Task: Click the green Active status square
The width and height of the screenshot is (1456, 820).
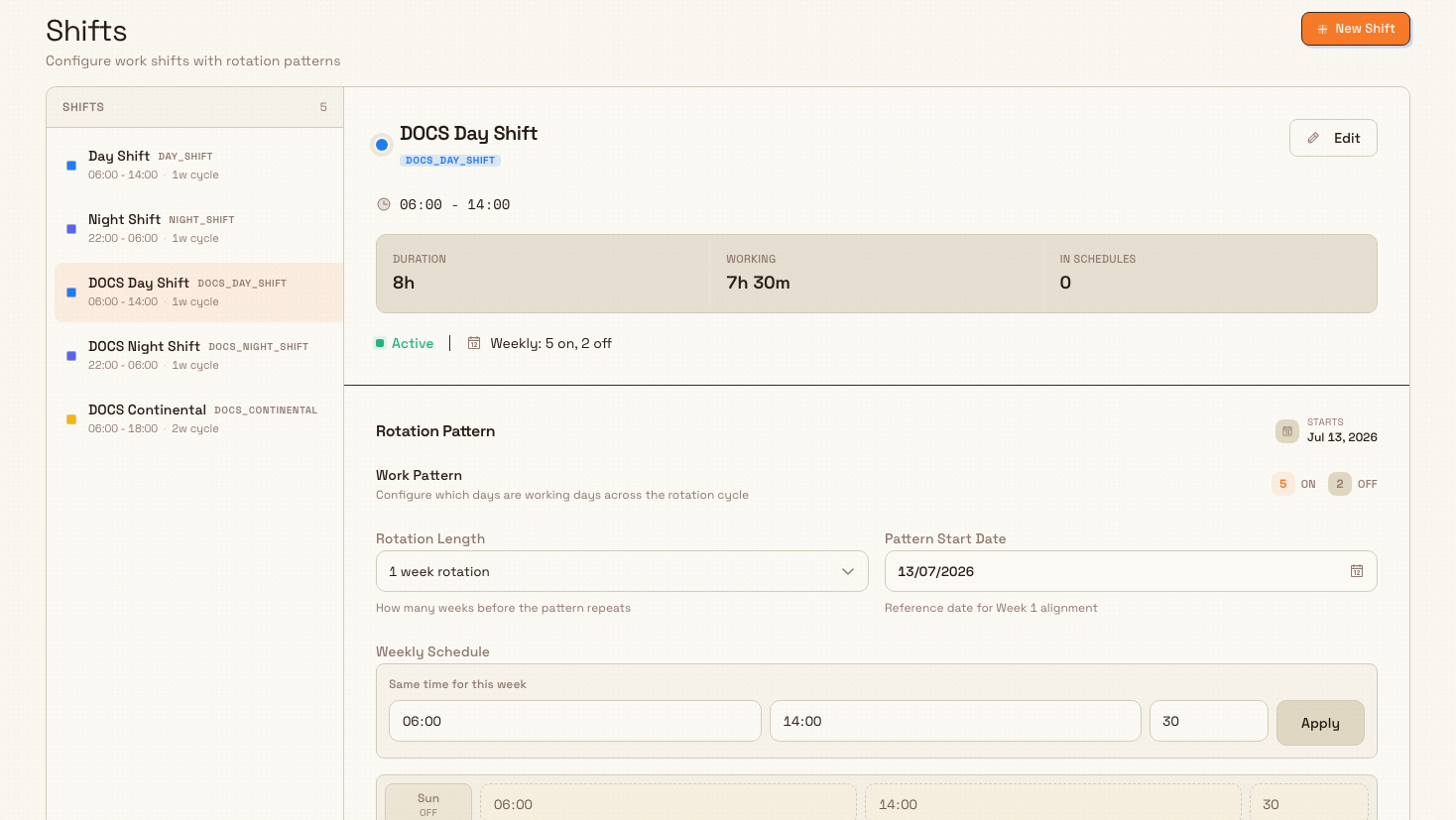Action: (x=380, y=343)
